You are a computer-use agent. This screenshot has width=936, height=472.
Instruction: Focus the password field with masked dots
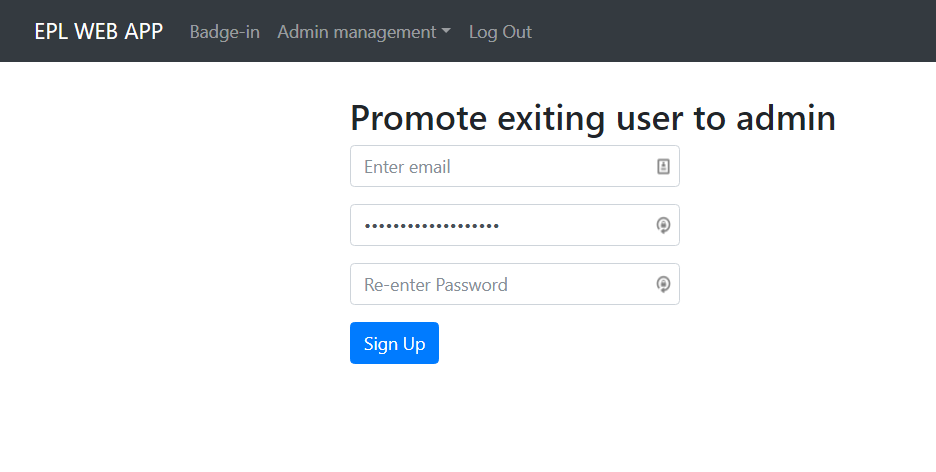[515, 225]
